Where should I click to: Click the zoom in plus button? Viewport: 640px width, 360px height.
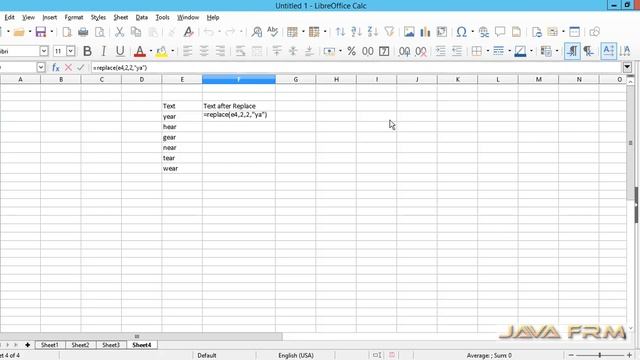point(629,356)
